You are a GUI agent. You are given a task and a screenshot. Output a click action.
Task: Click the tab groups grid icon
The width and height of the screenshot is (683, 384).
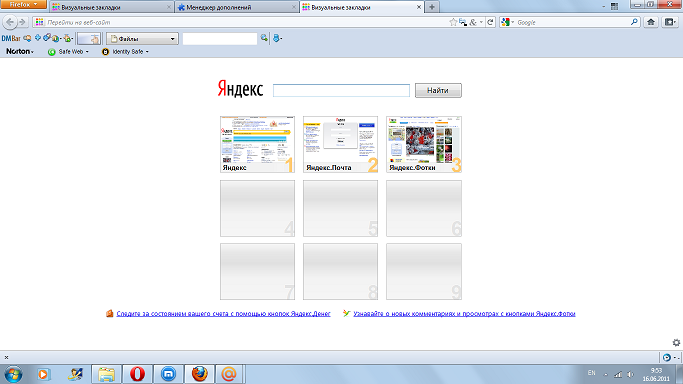[614, 7]
